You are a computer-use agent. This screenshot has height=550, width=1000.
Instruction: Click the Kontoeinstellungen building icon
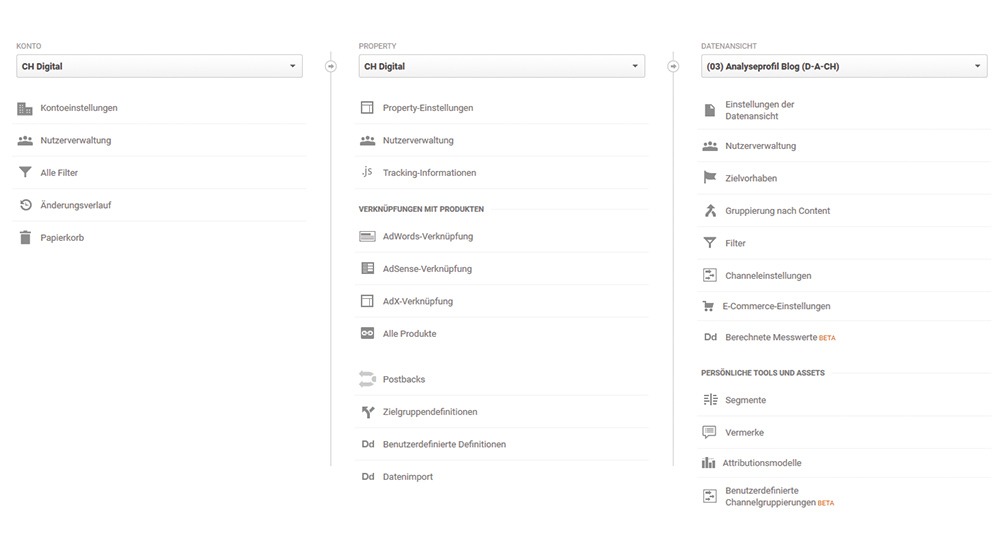click(x=25, y=108)
